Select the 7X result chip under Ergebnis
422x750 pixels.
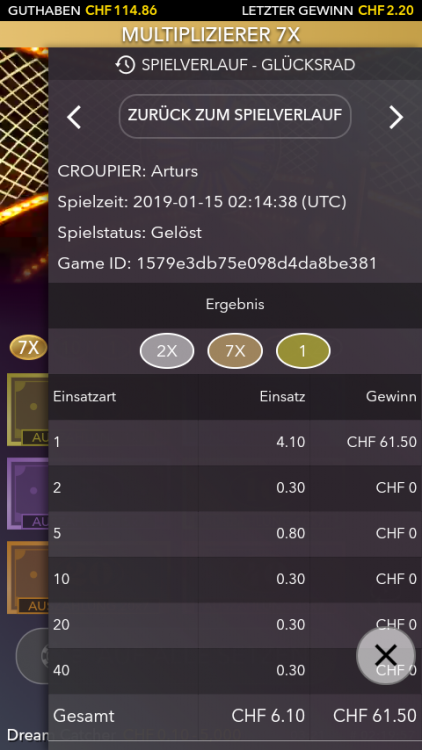[x=235, y=351]
